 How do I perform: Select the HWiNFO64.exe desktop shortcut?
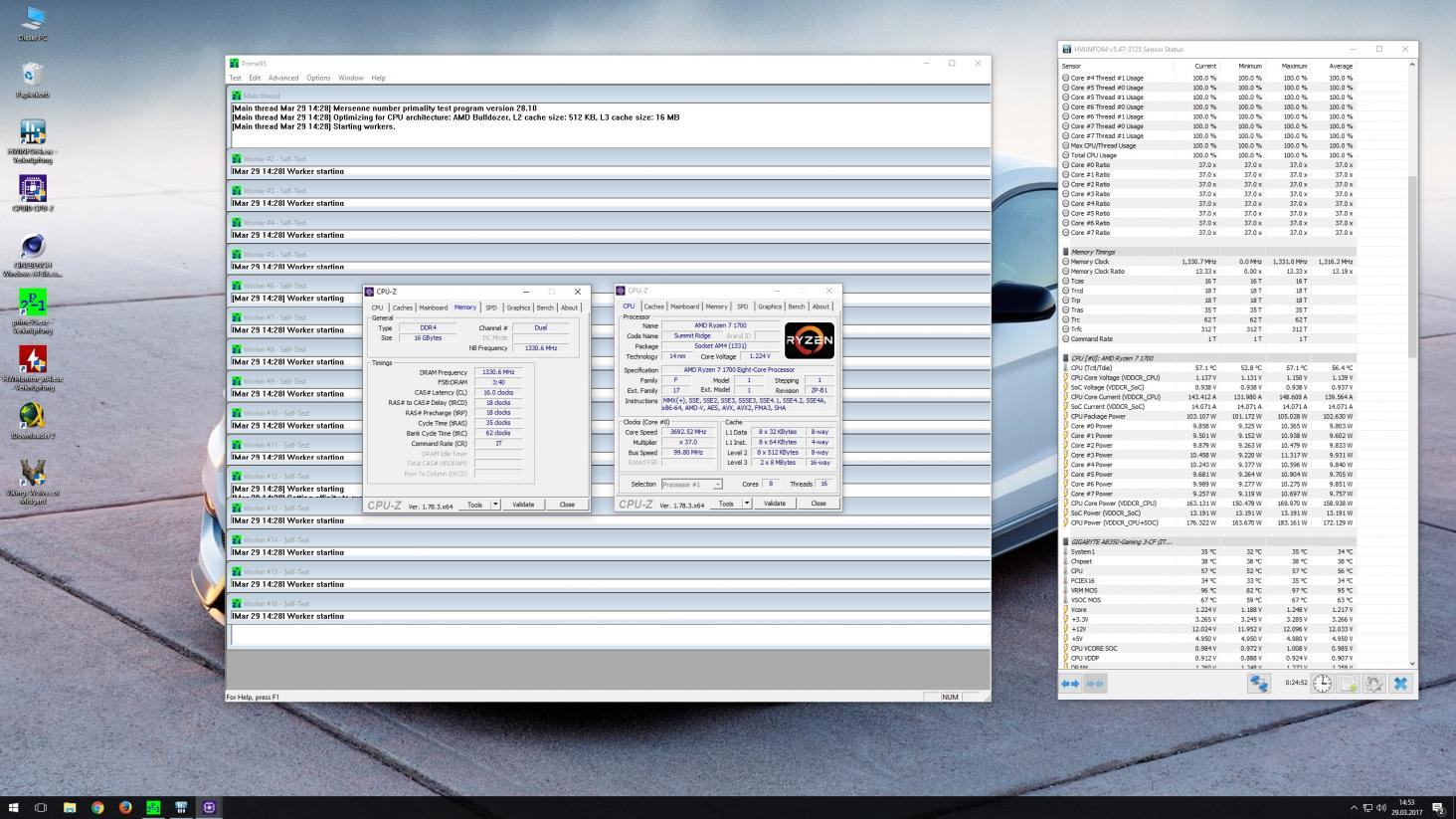point(33,140)
